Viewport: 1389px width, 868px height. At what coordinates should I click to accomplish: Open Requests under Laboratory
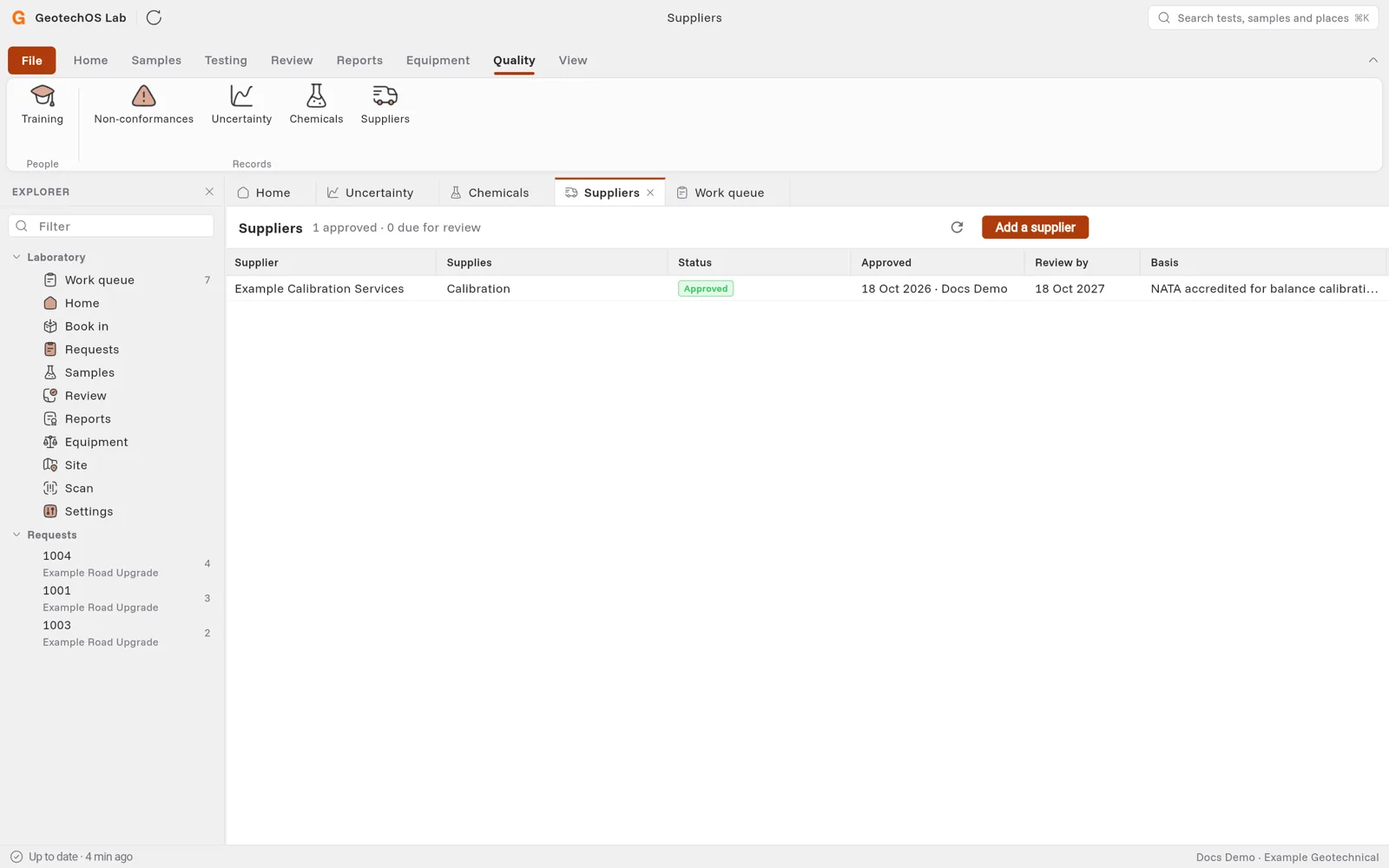click(x=111, y=349)
